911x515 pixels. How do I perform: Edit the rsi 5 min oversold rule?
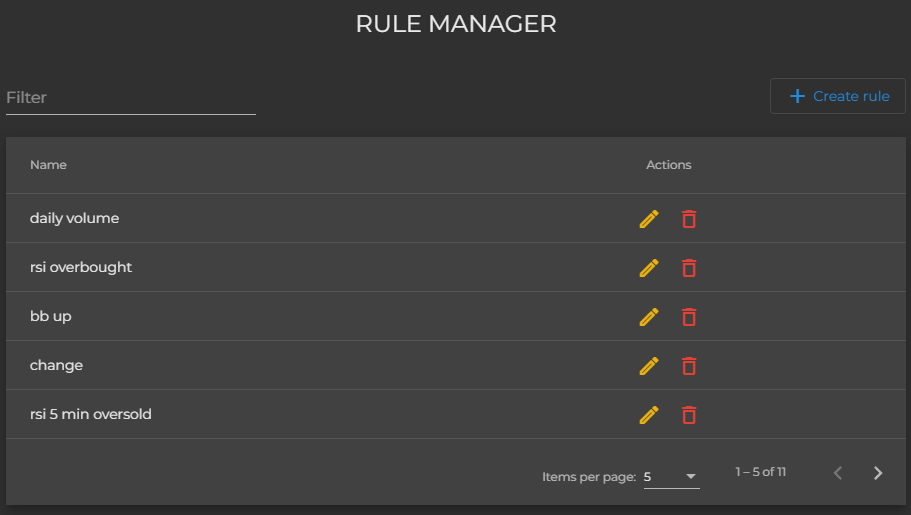(x=649, y=415)
